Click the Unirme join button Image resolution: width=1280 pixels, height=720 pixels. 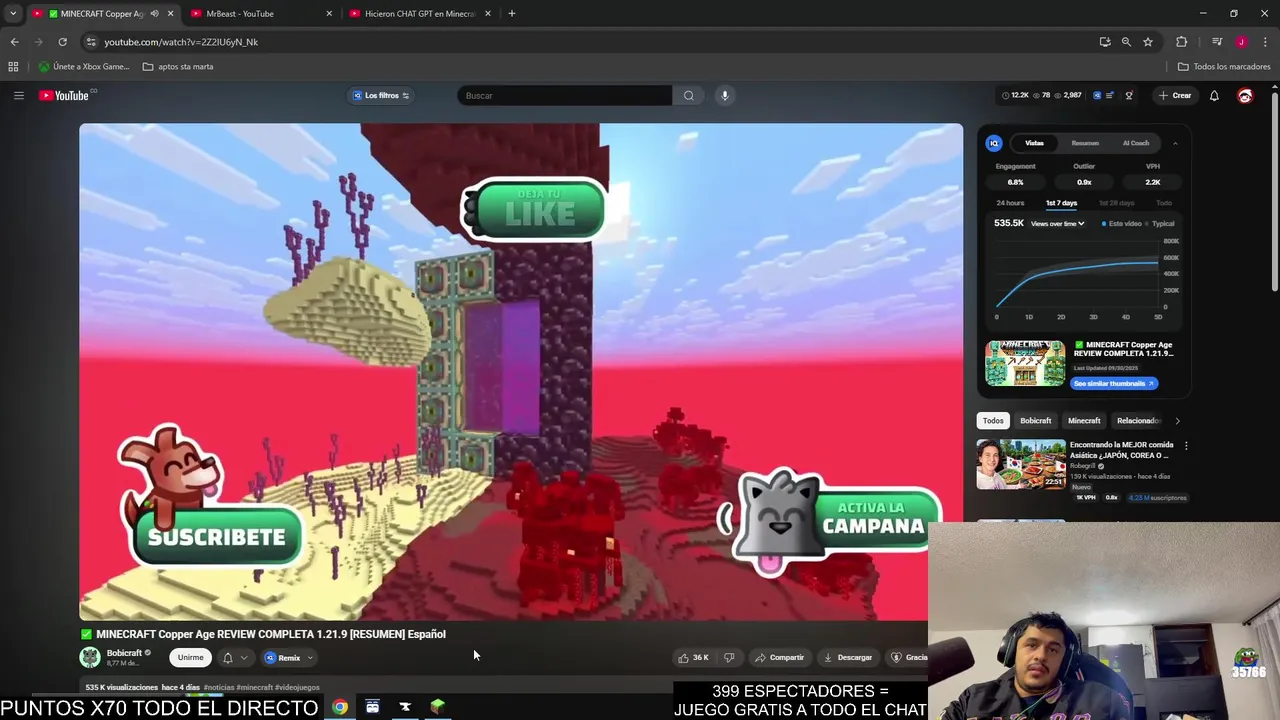point(190,657)
